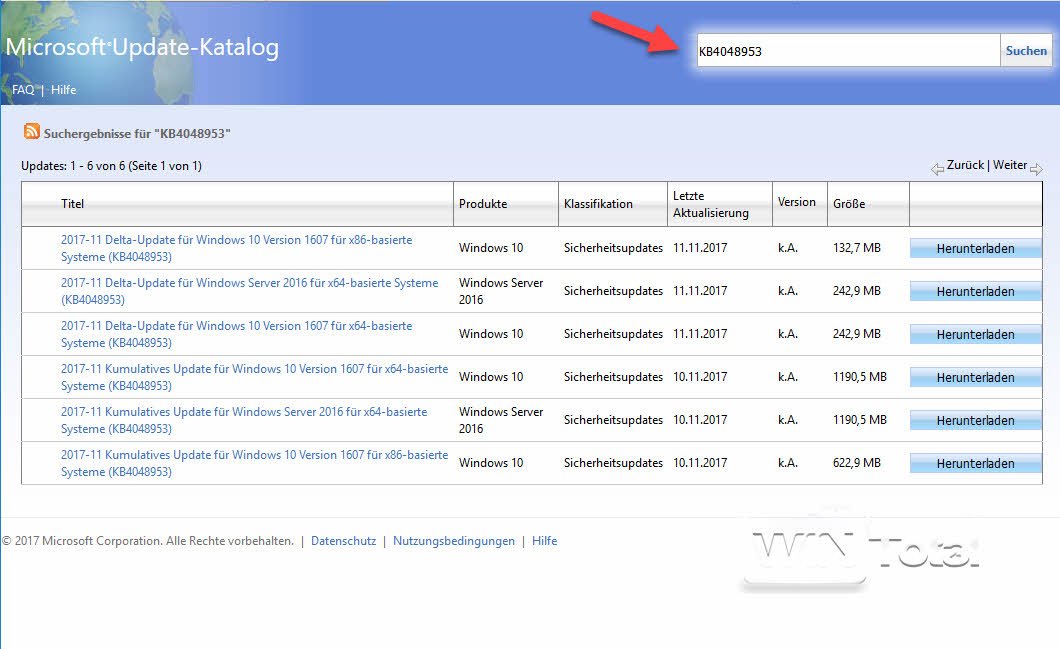Sort results by Version column

click(796, 202)
